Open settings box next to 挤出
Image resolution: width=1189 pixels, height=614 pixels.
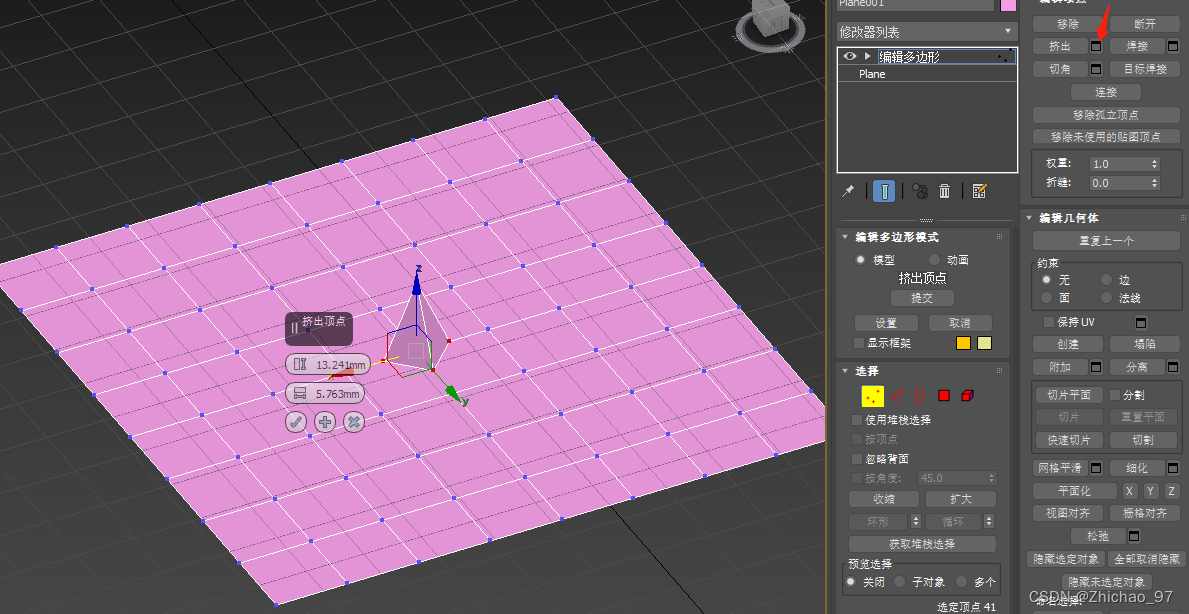pos(1096,46)
